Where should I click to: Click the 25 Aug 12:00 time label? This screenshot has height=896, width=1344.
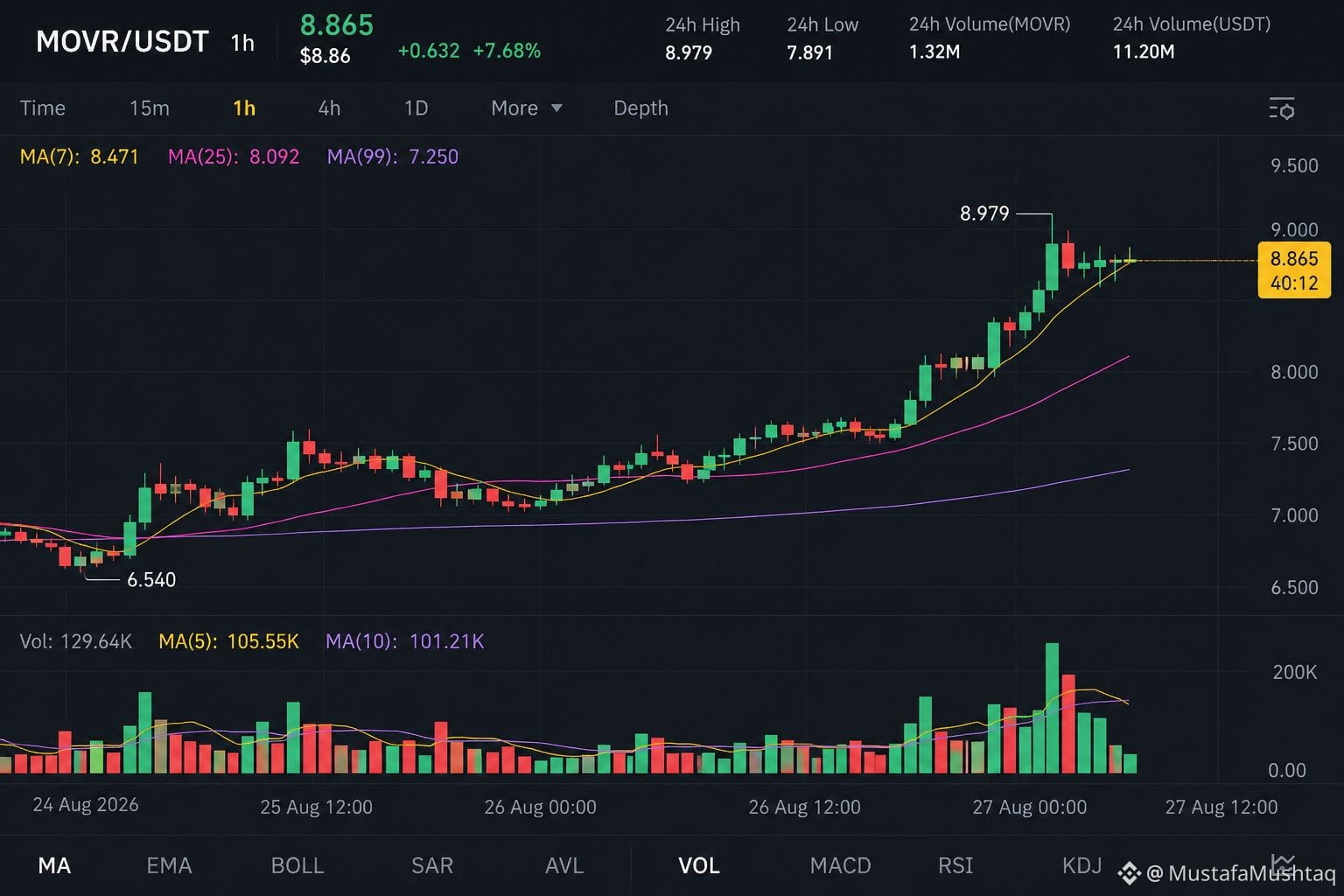[316, 807]
